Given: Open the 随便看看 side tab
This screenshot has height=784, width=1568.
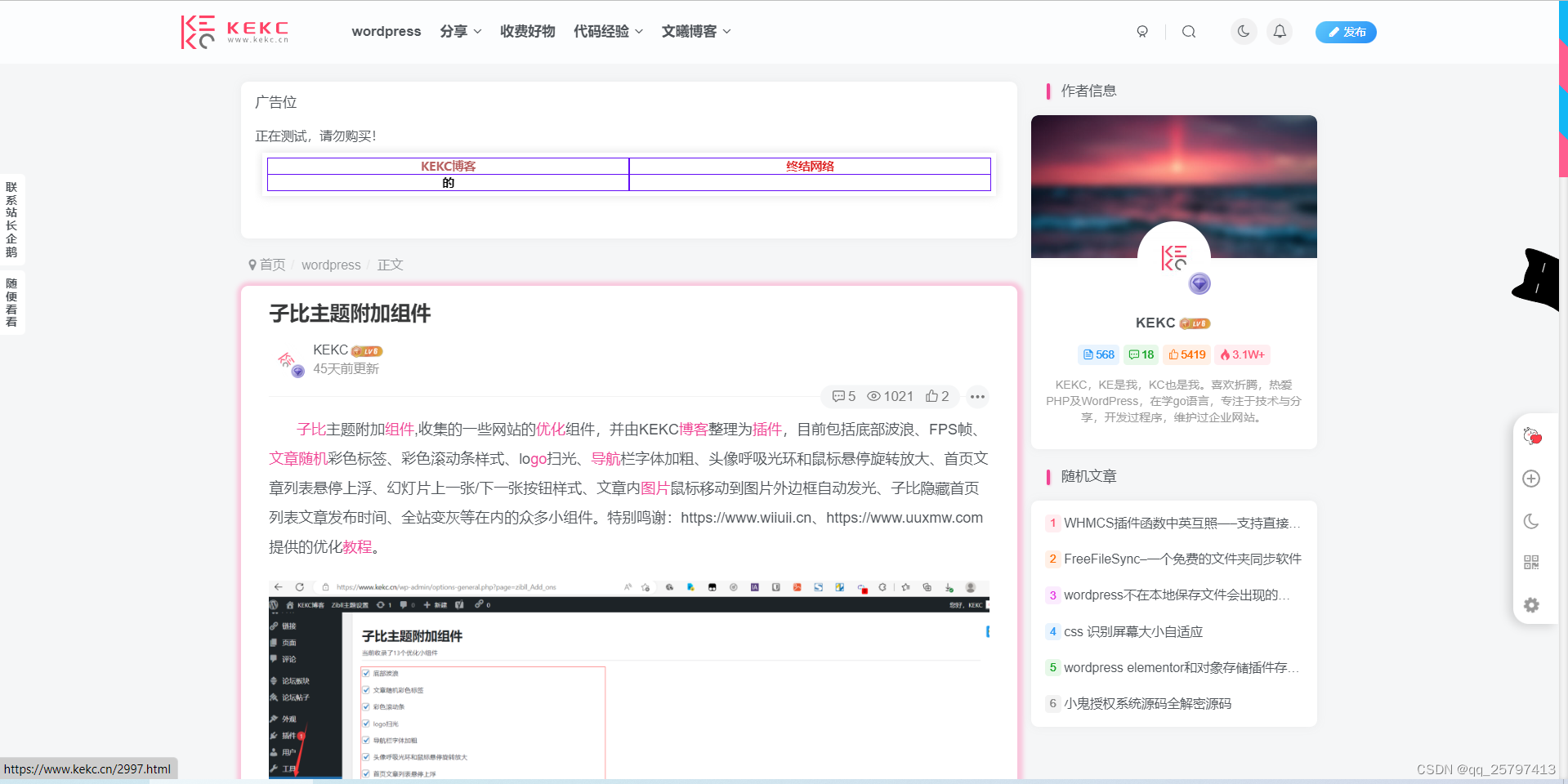Looking at the screenshot, I should (x=11, y=302).
